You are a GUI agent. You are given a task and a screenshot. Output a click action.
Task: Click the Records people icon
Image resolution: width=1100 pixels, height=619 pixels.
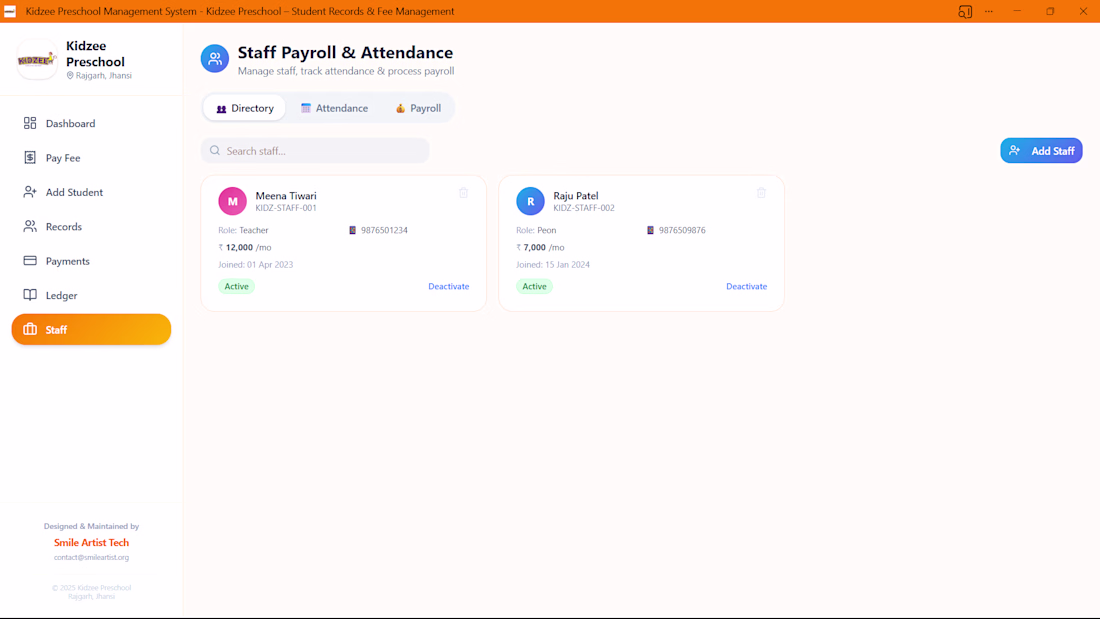(30, 227)
